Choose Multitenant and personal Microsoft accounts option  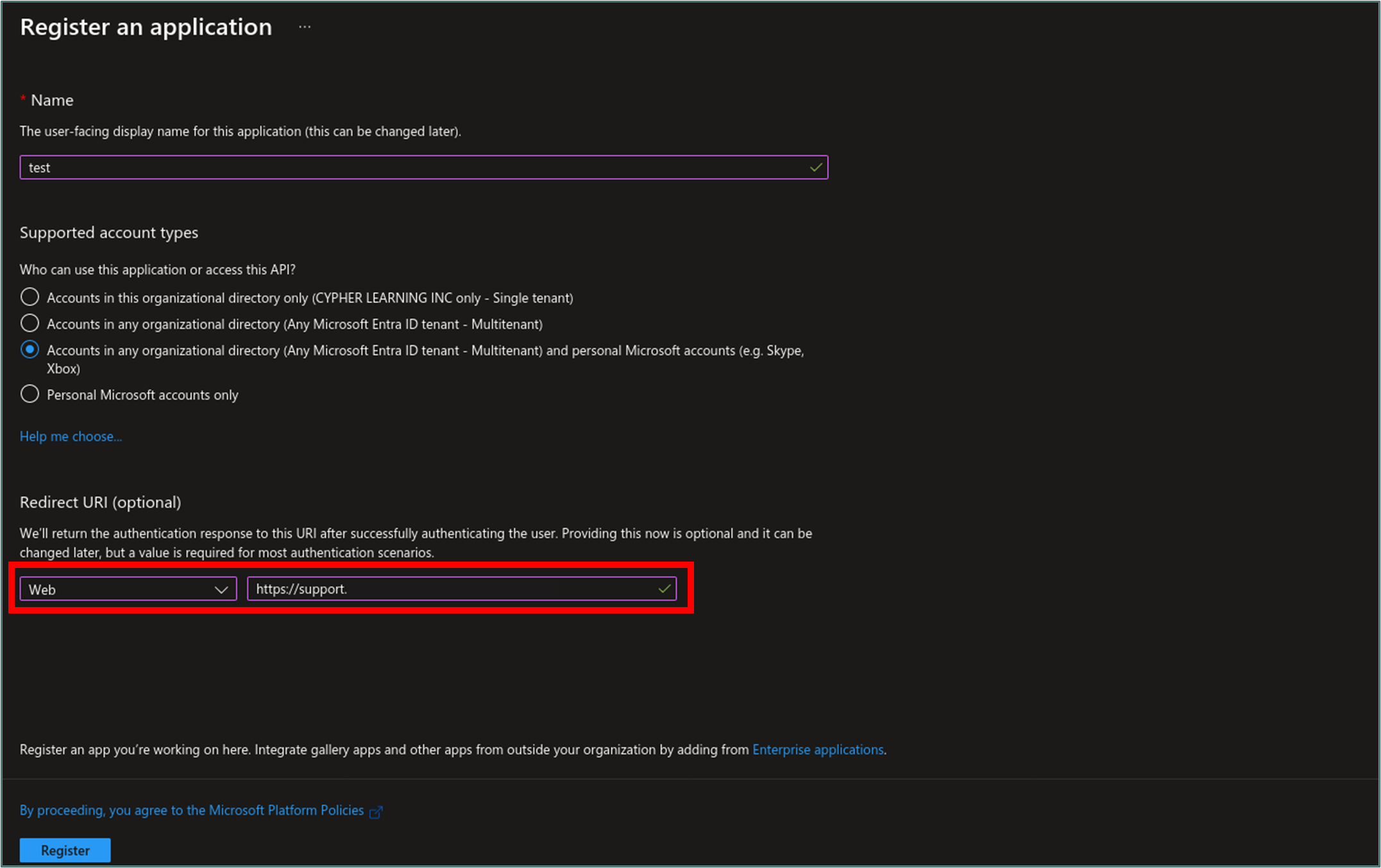click(x=30, y=350)
